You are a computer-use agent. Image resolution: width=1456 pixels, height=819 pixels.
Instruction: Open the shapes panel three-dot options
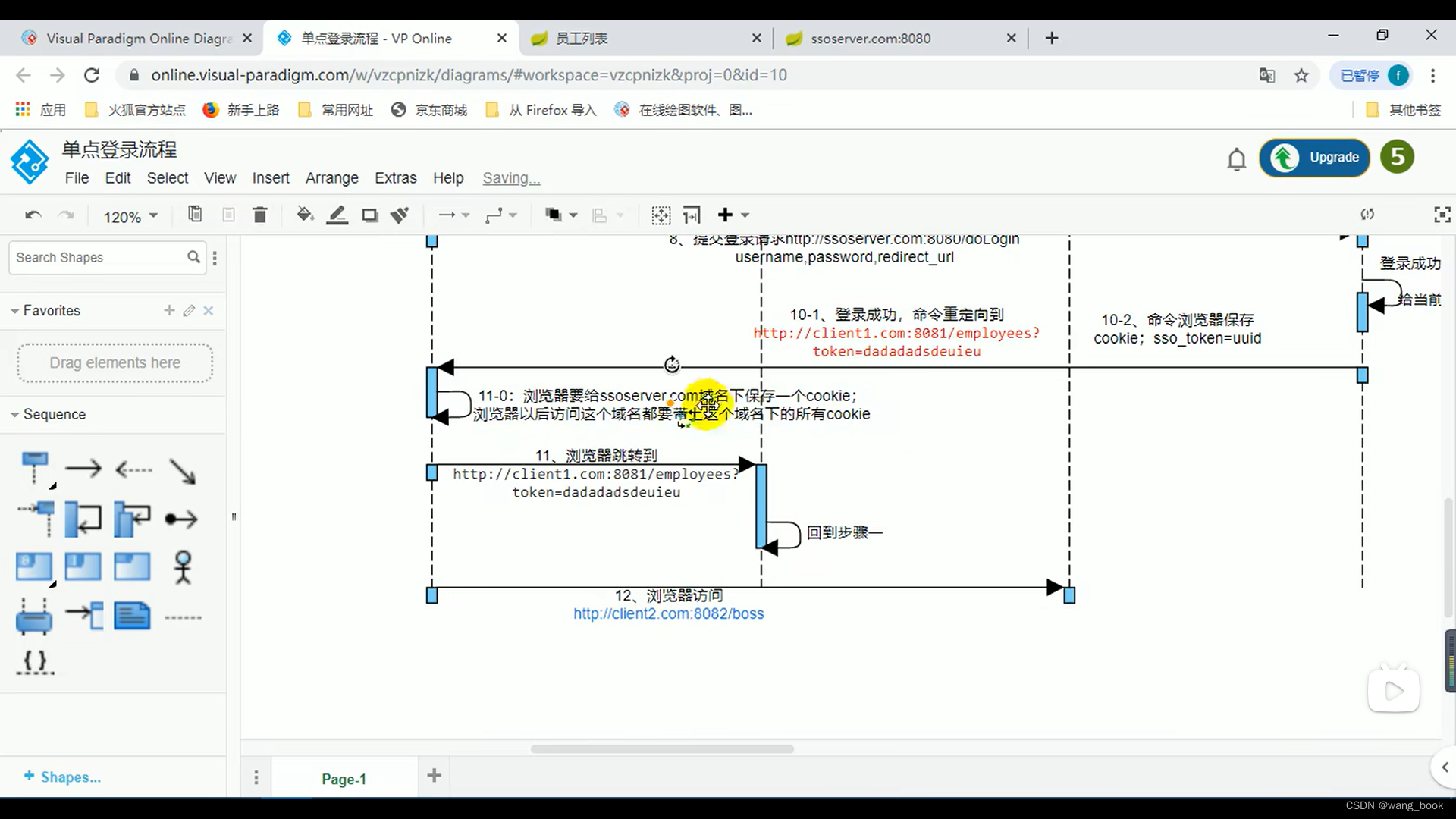pos(215,258)
